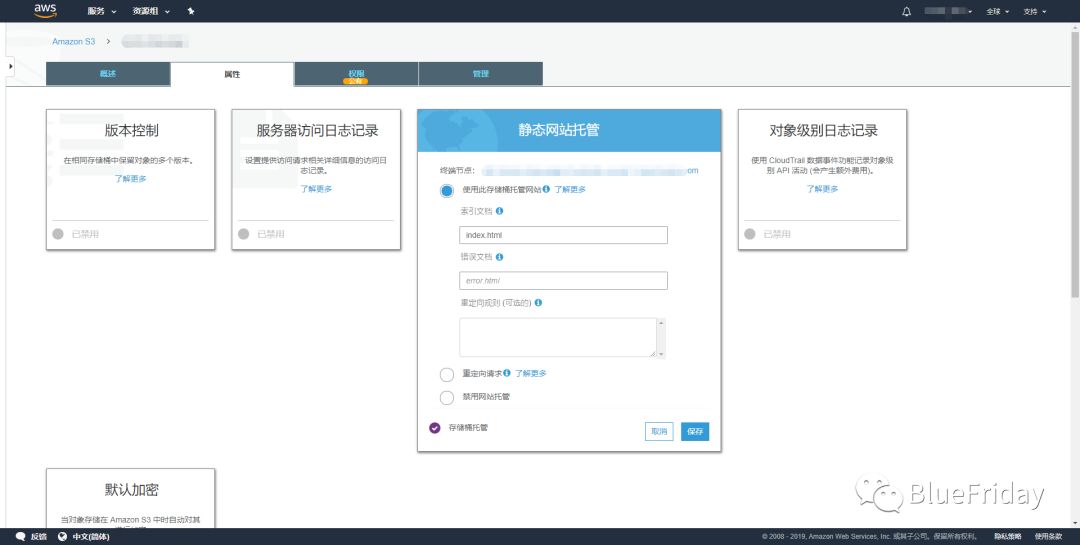The image size is (1080, 545).
Task: Click the page vertical scrollbar
Action: pos(1075,165)
